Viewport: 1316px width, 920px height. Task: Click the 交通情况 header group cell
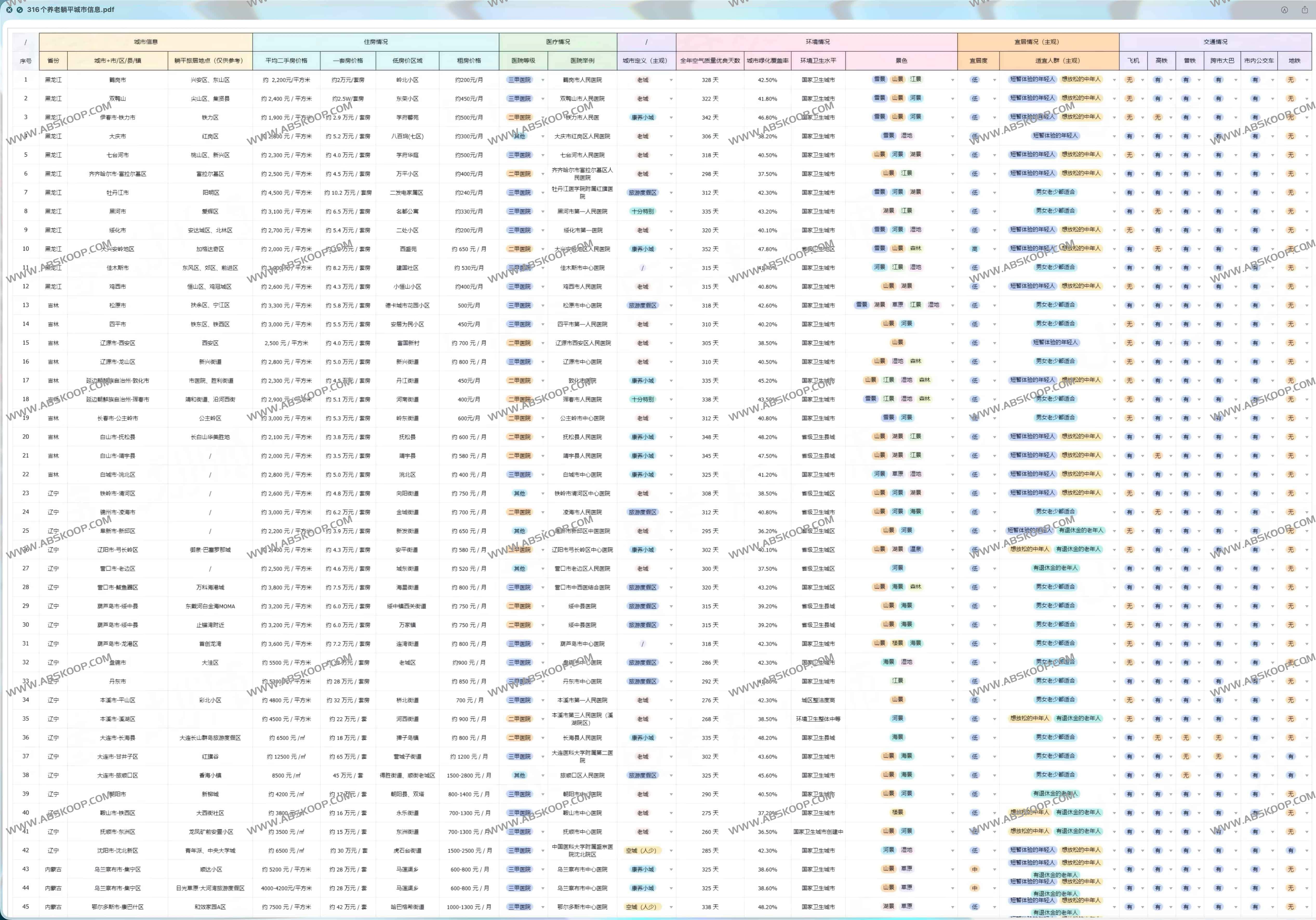click(x=1215, y=42)
